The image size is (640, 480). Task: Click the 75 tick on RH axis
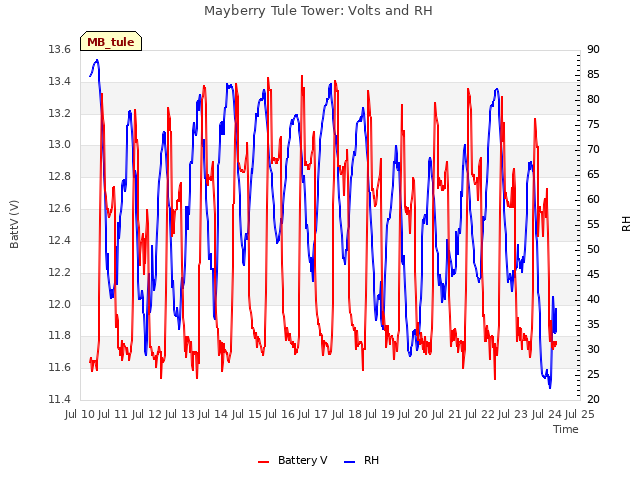(593, 124)
